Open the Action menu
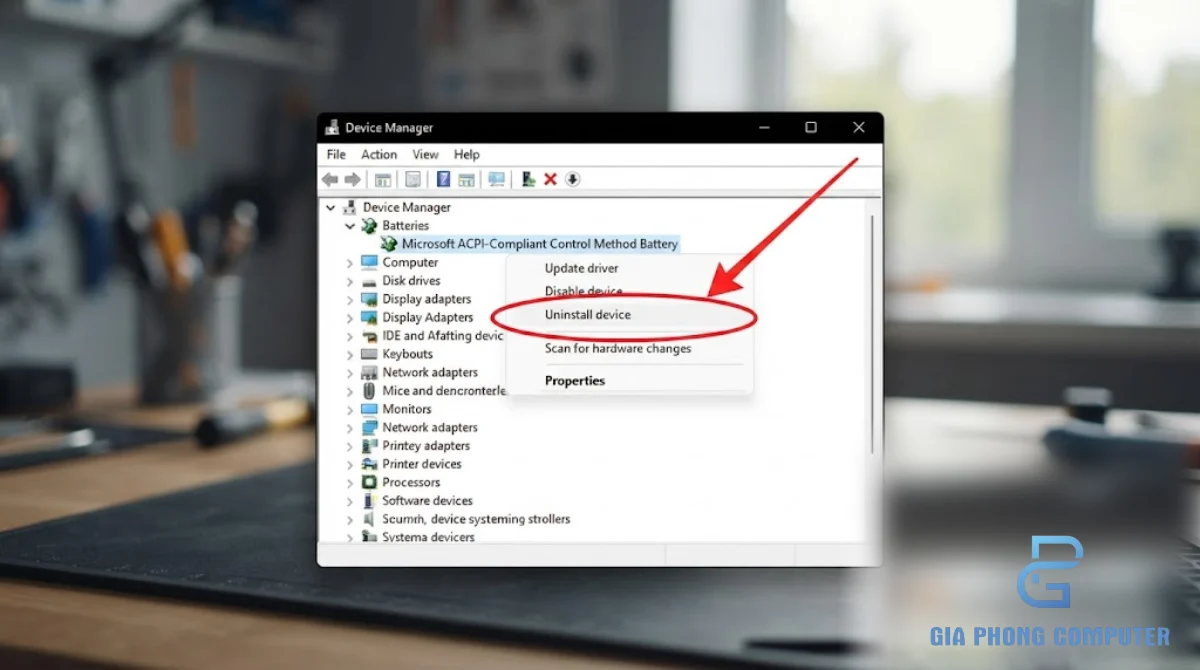 379,155
